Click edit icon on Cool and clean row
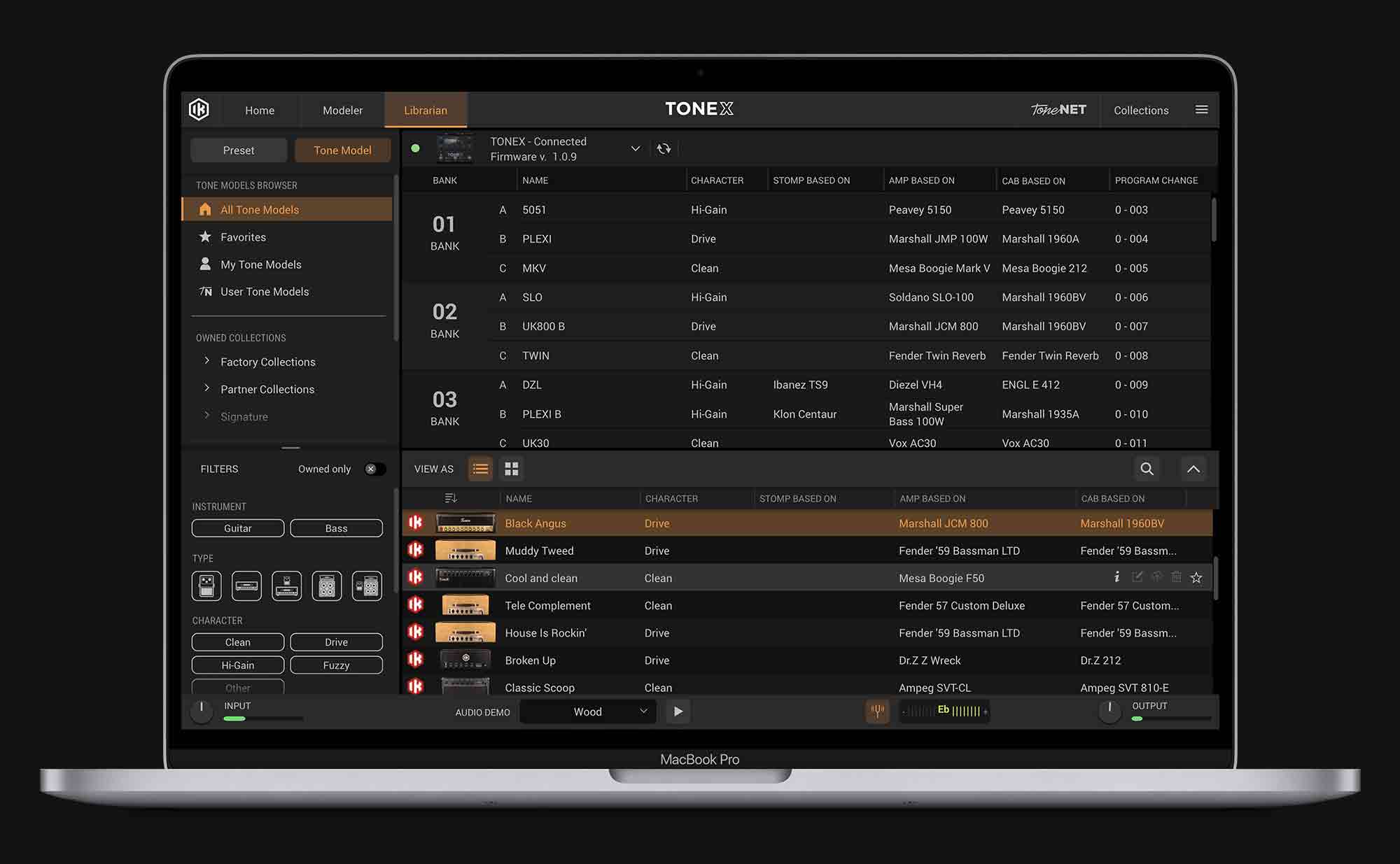Viewport: 1400px width, 864px height. point(1137,577)
